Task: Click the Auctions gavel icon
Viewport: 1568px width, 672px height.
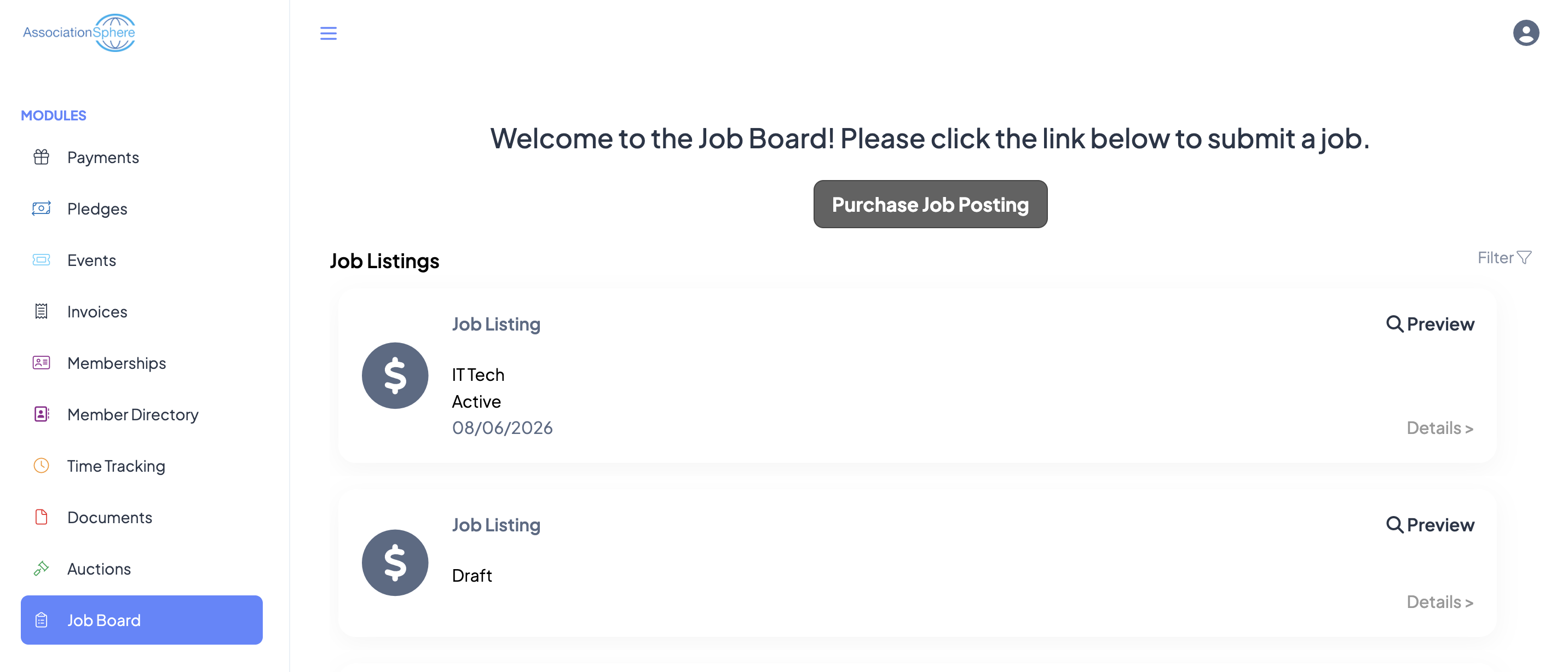Action: (42, 568)
